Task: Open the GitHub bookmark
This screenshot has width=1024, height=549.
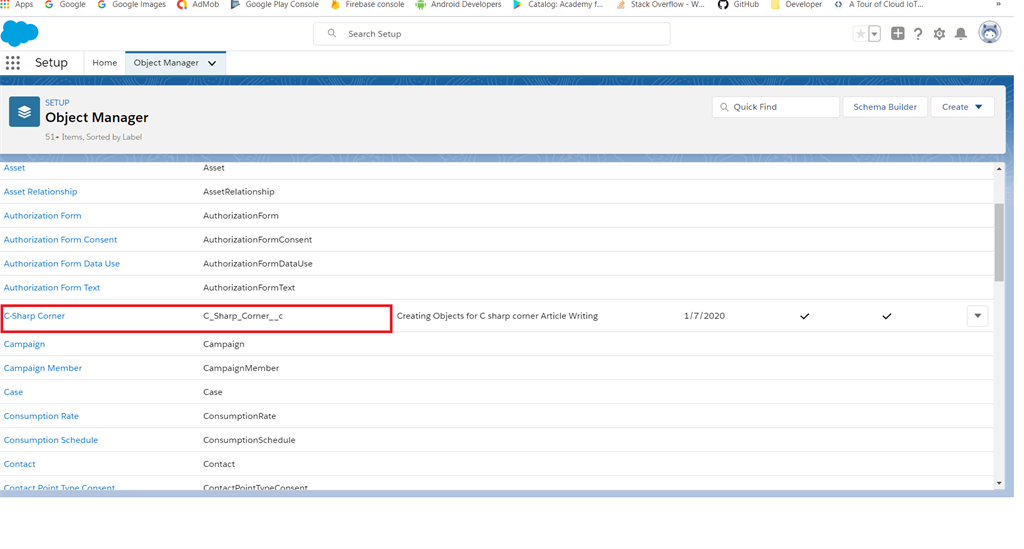Action: pos(738,5)
